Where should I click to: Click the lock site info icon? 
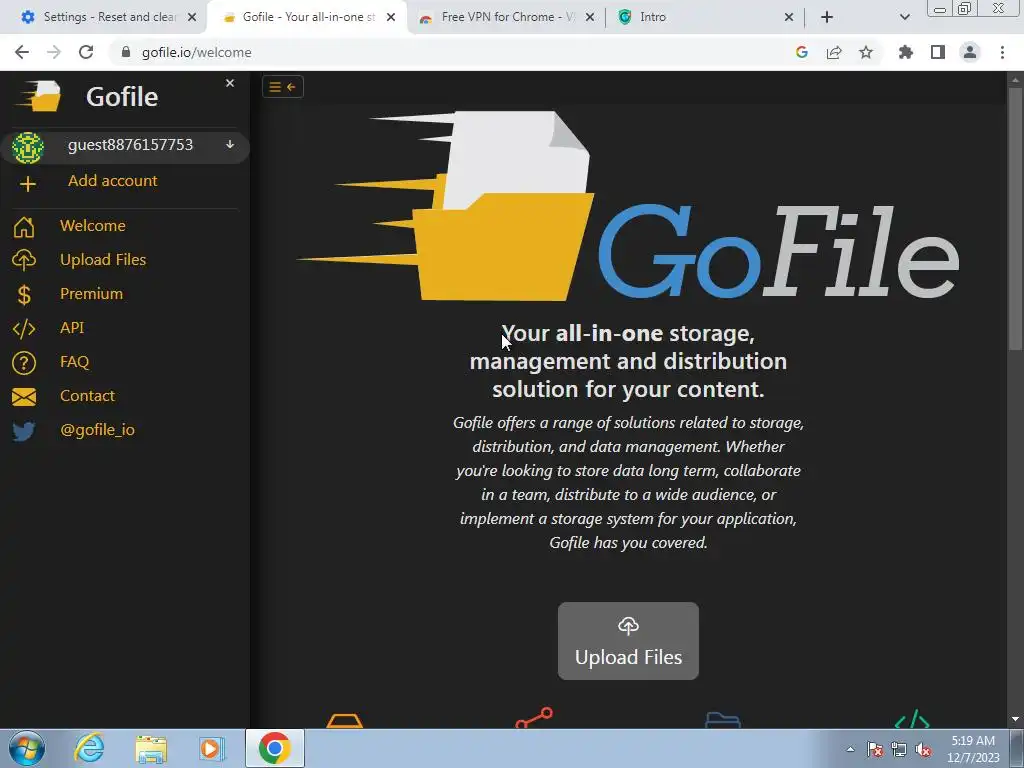126,52
